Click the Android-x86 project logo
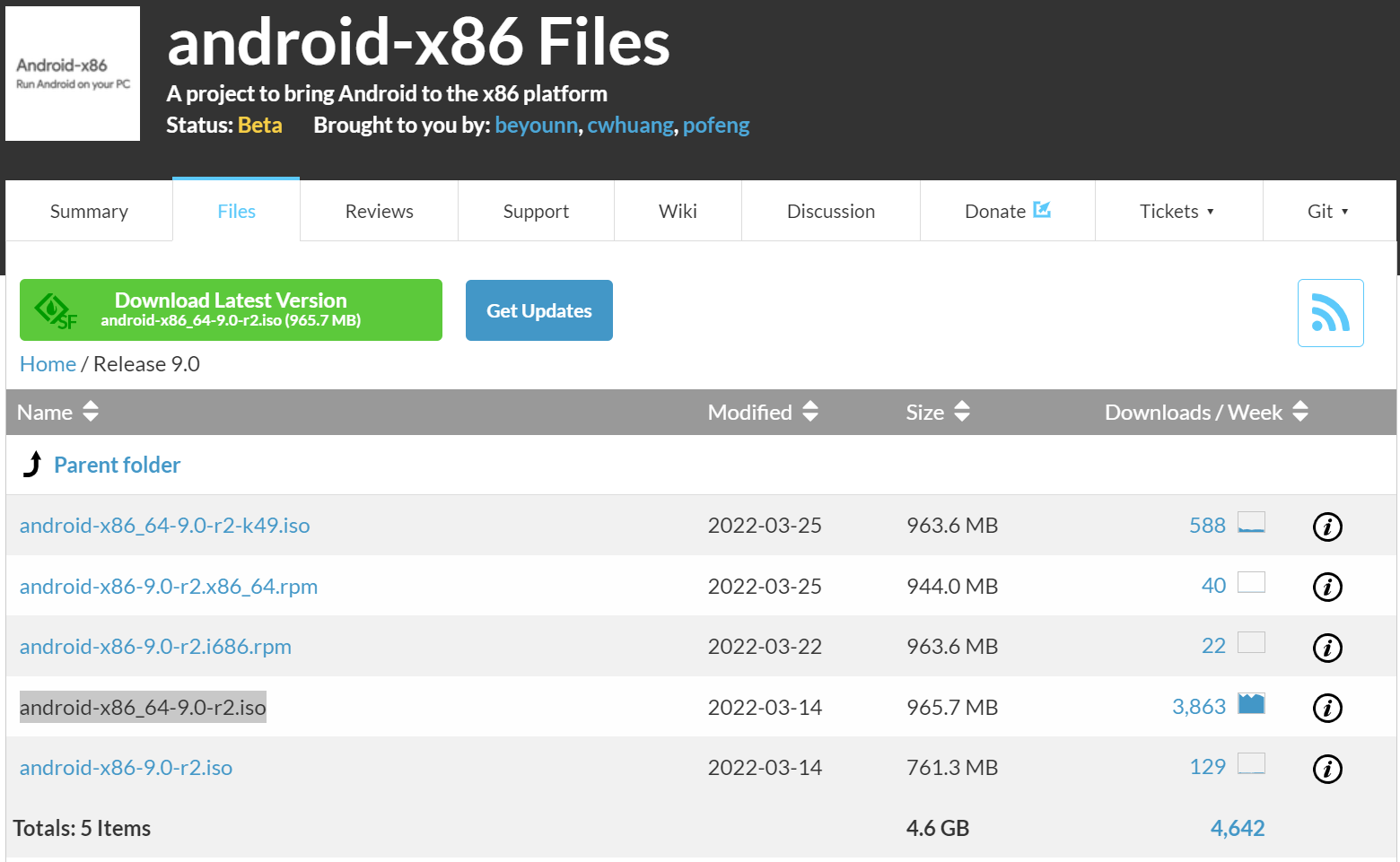The width and height of the screenshot is (1400, 862). [73, 74]
